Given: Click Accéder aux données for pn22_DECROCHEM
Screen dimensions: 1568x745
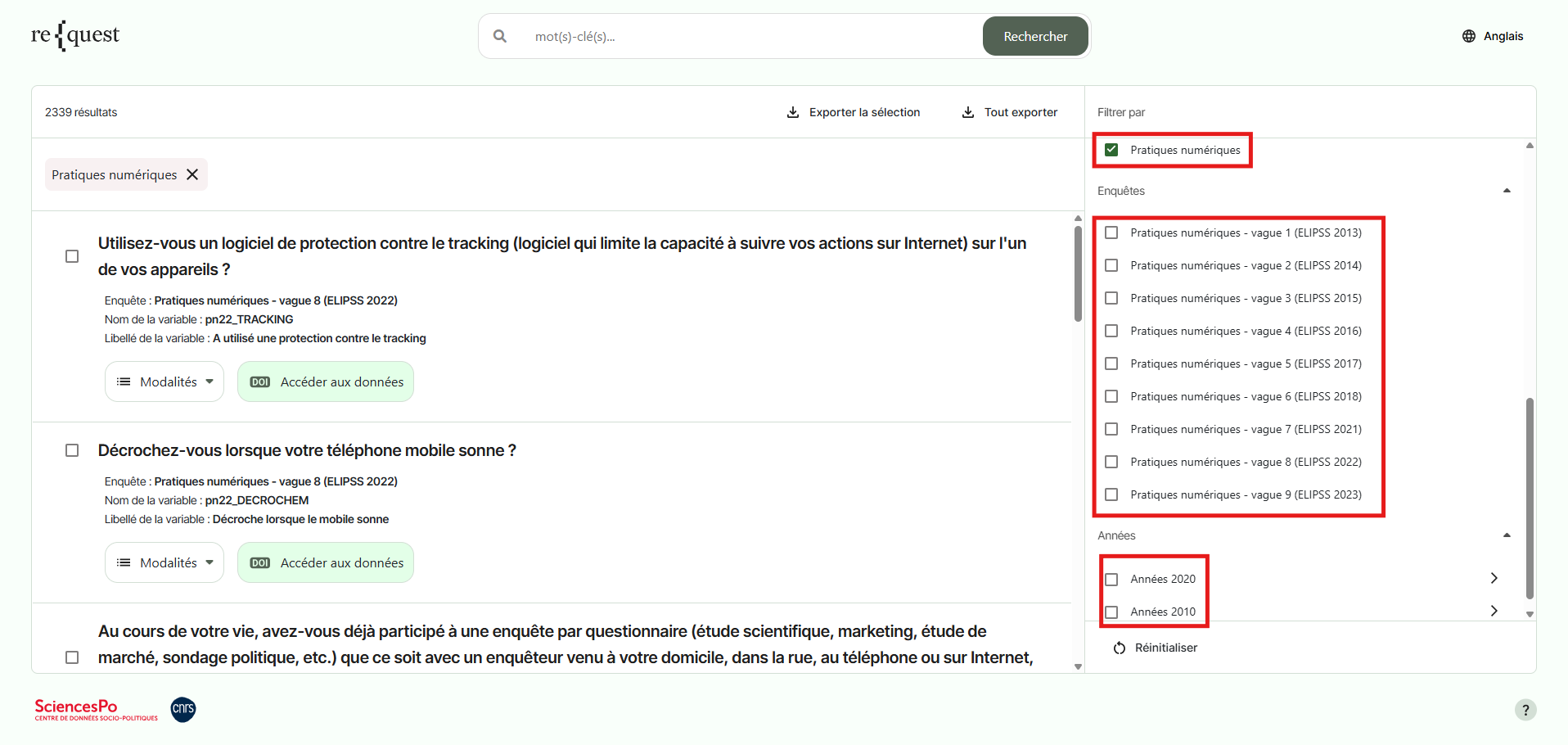Looking at the screenshot, I should (x=326, y=562).
